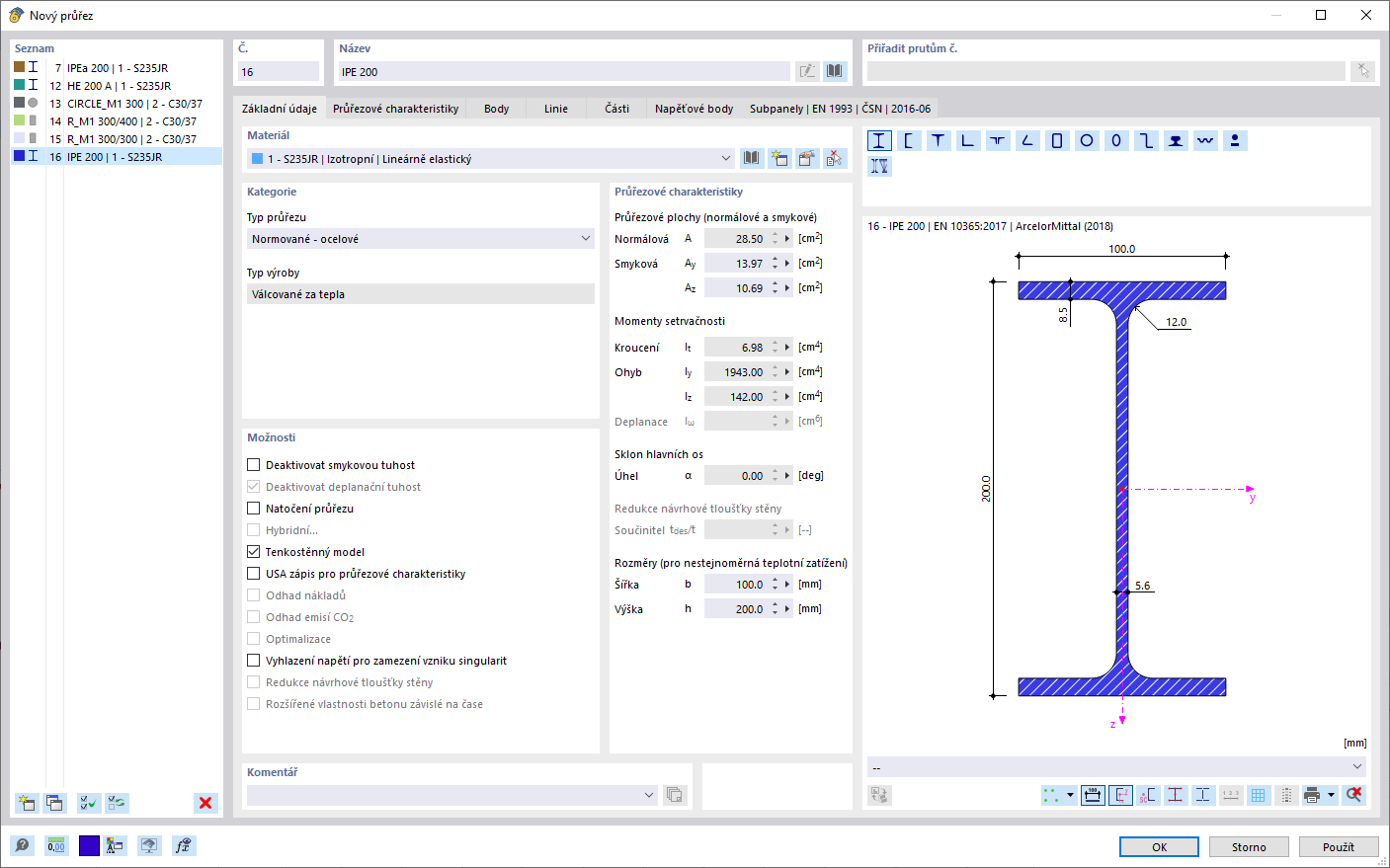Click the blue color swatch at the bottom

[x=89, y=845]
